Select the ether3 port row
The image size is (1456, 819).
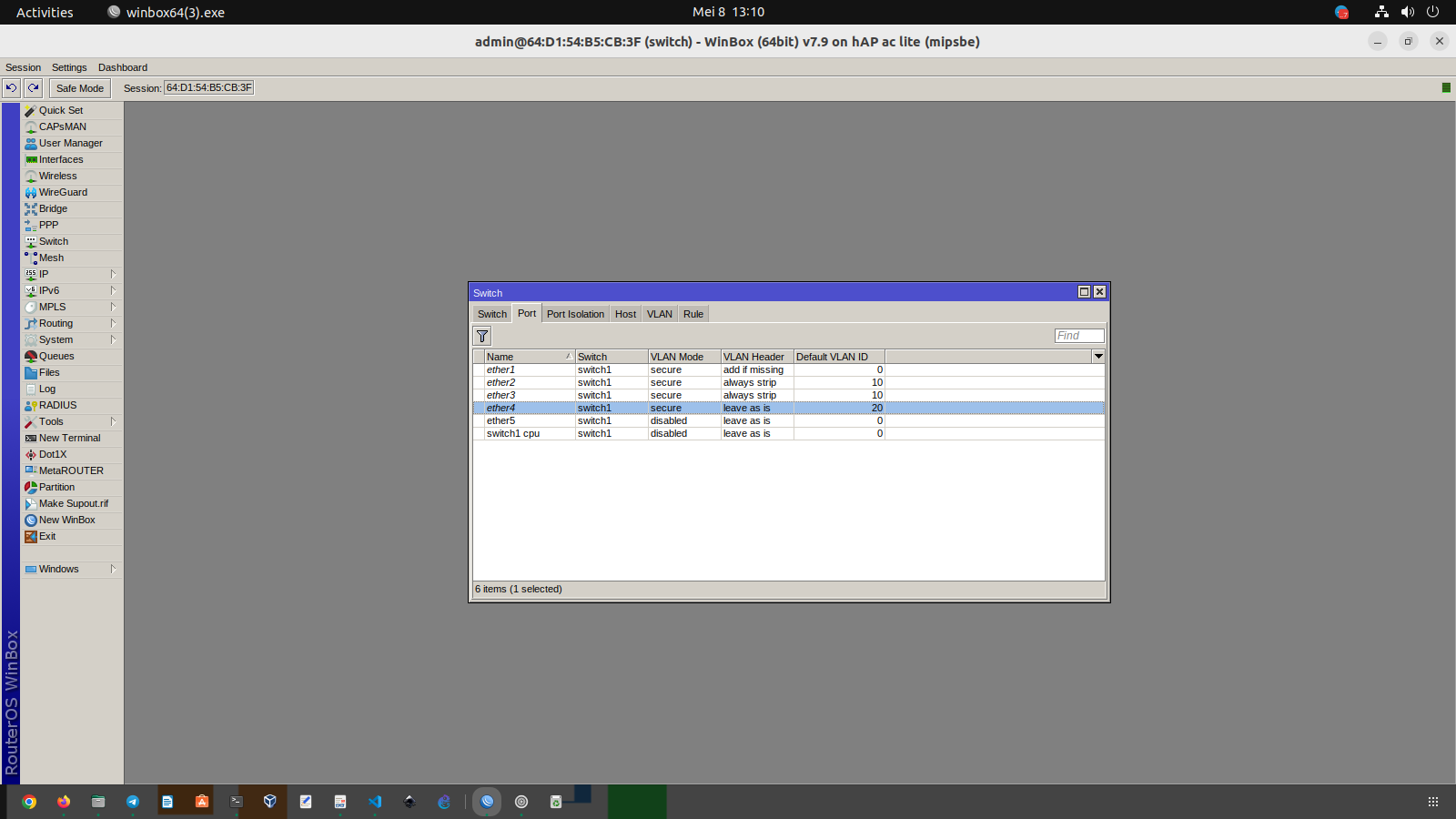point(788,395)
